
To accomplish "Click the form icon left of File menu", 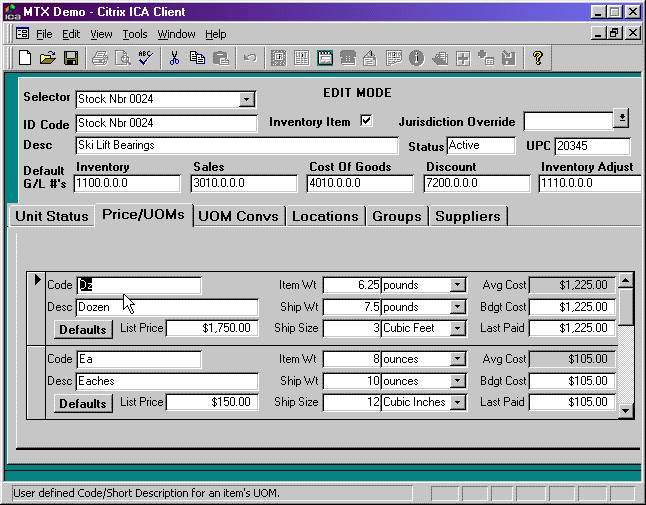I will coord(22,33).
